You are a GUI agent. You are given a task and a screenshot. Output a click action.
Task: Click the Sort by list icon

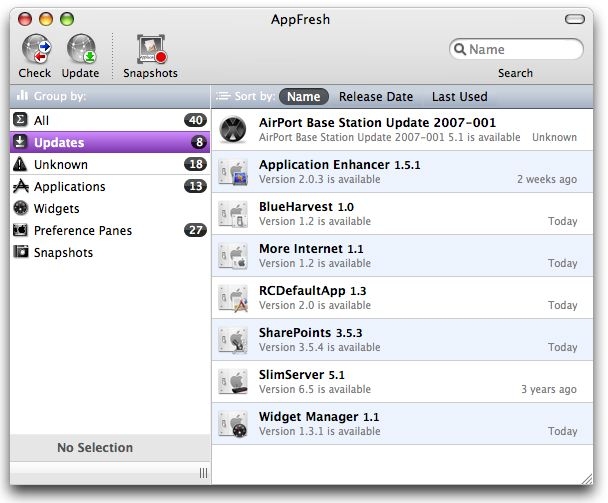[x=223, y=95]
